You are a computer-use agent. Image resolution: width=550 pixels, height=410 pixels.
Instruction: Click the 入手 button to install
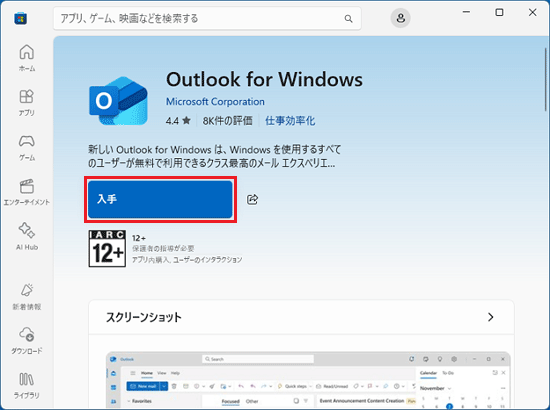(x=160, y=199)
